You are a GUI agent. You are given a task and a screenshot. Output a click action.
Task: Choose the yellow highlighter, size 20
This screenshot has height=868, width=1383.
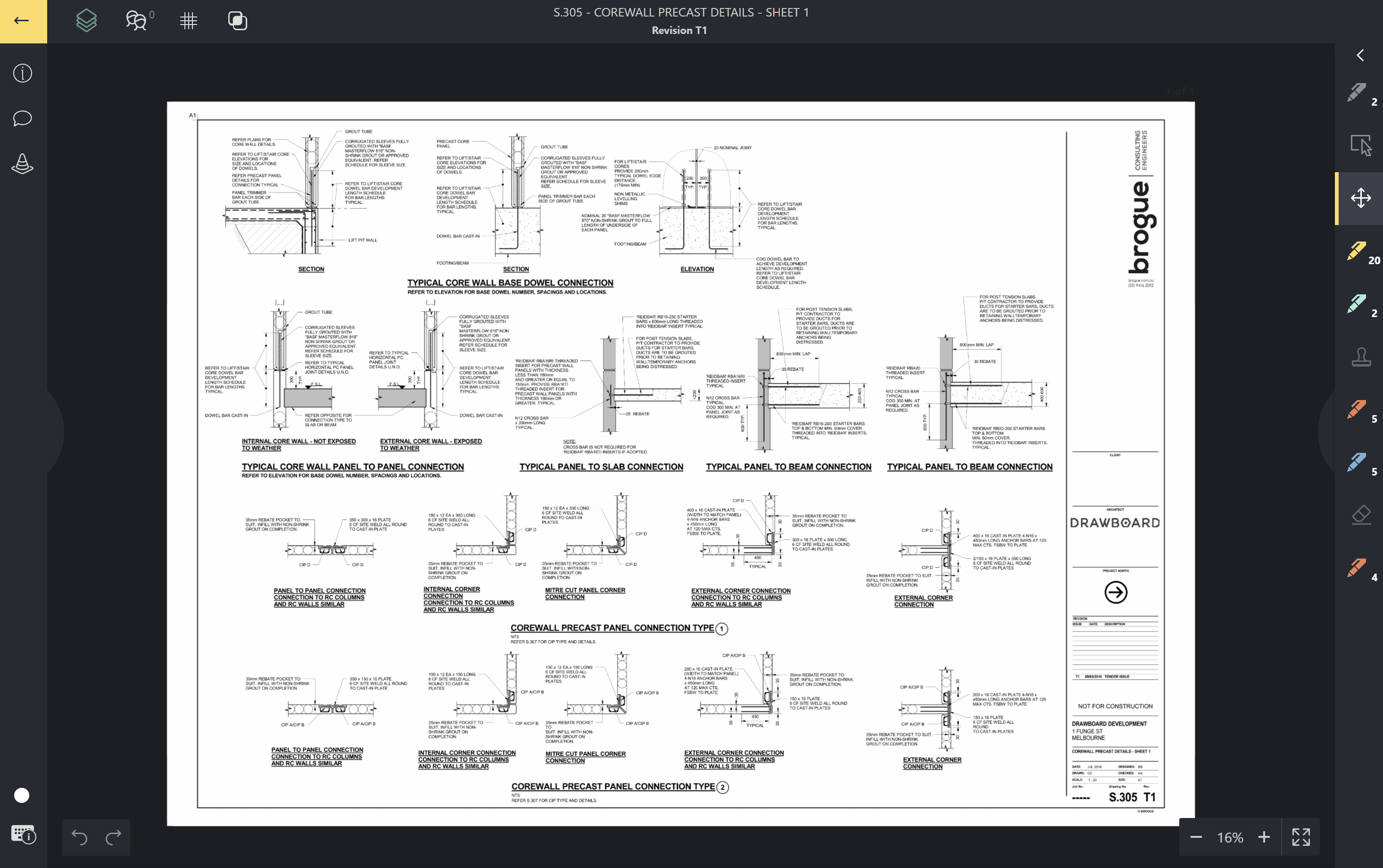tap(1358, 251)
